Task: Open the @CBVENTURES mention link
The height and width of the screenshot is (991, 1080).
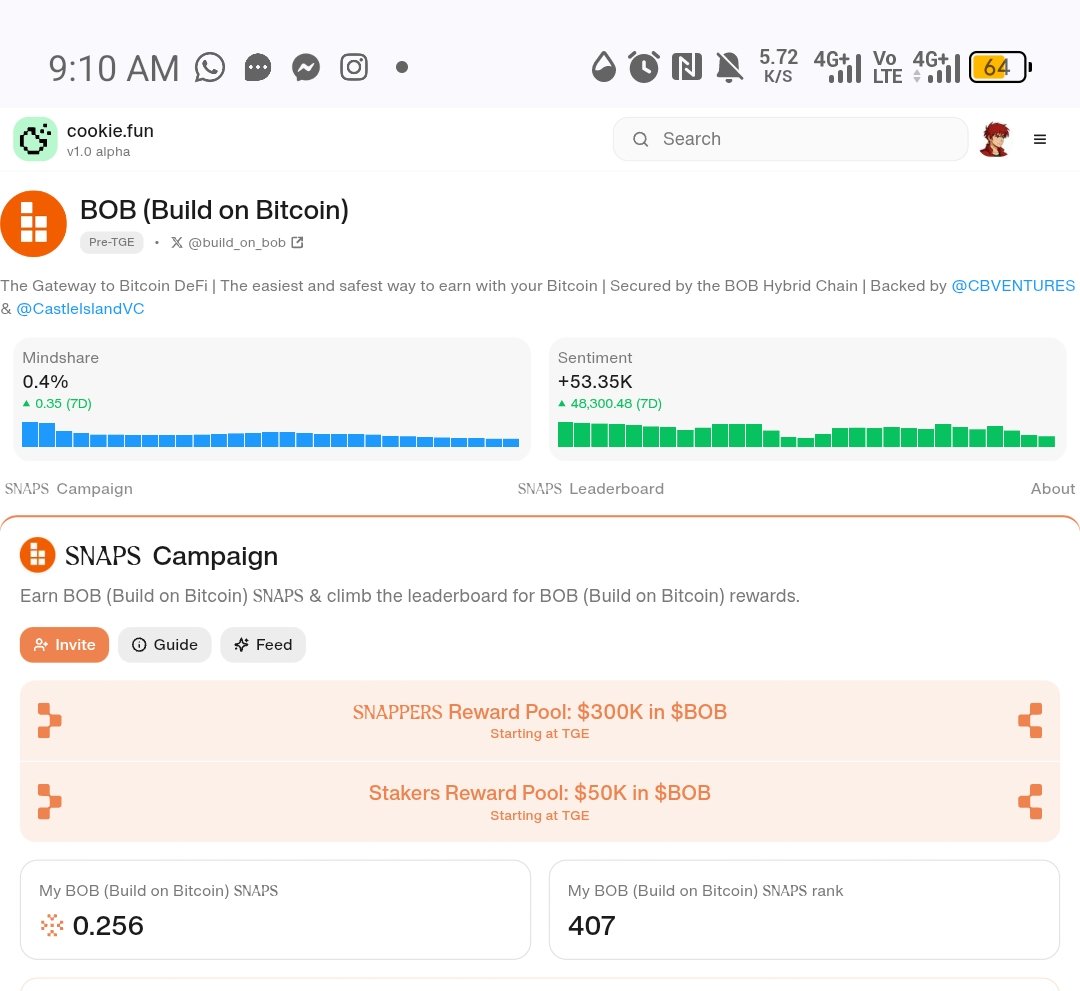Action: 1012,286
